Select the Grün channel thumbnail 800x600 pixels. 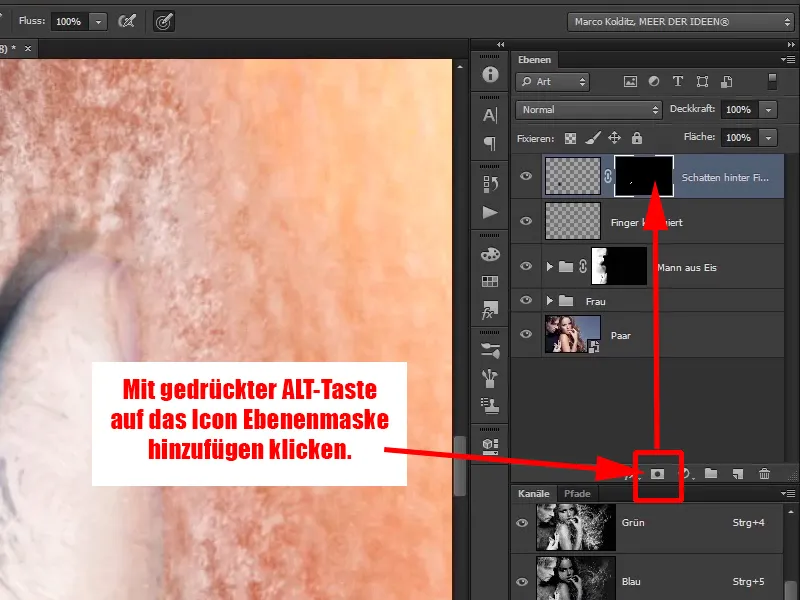(576, 527)
